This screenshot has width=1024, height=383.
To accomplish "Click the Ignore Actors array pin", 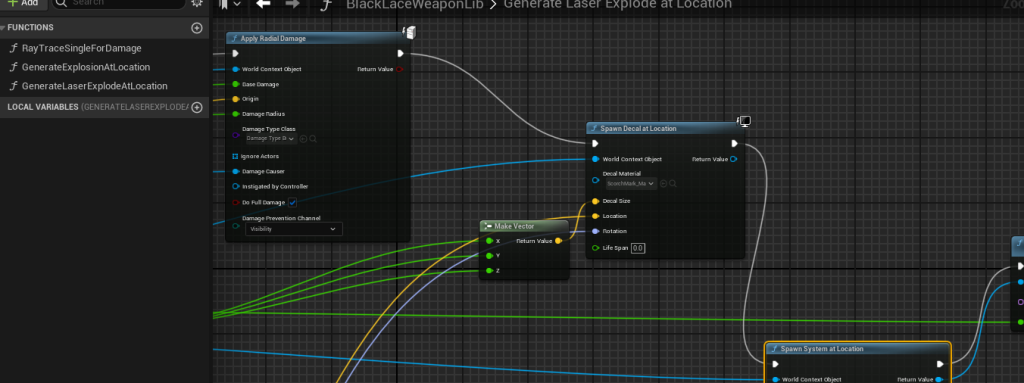I will 235,157.
